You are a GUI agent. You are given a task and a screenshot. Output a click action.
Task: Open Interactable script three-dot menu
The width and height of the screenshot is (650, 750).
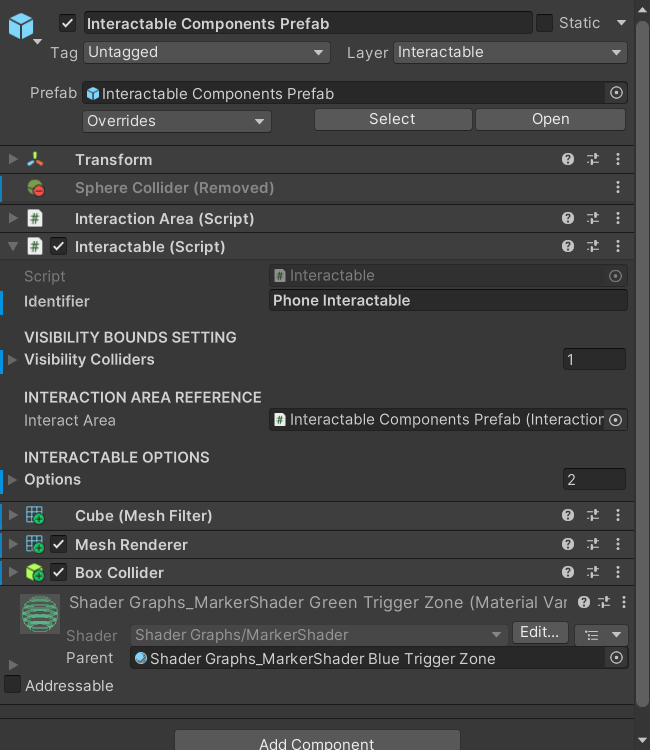point(618,246)
